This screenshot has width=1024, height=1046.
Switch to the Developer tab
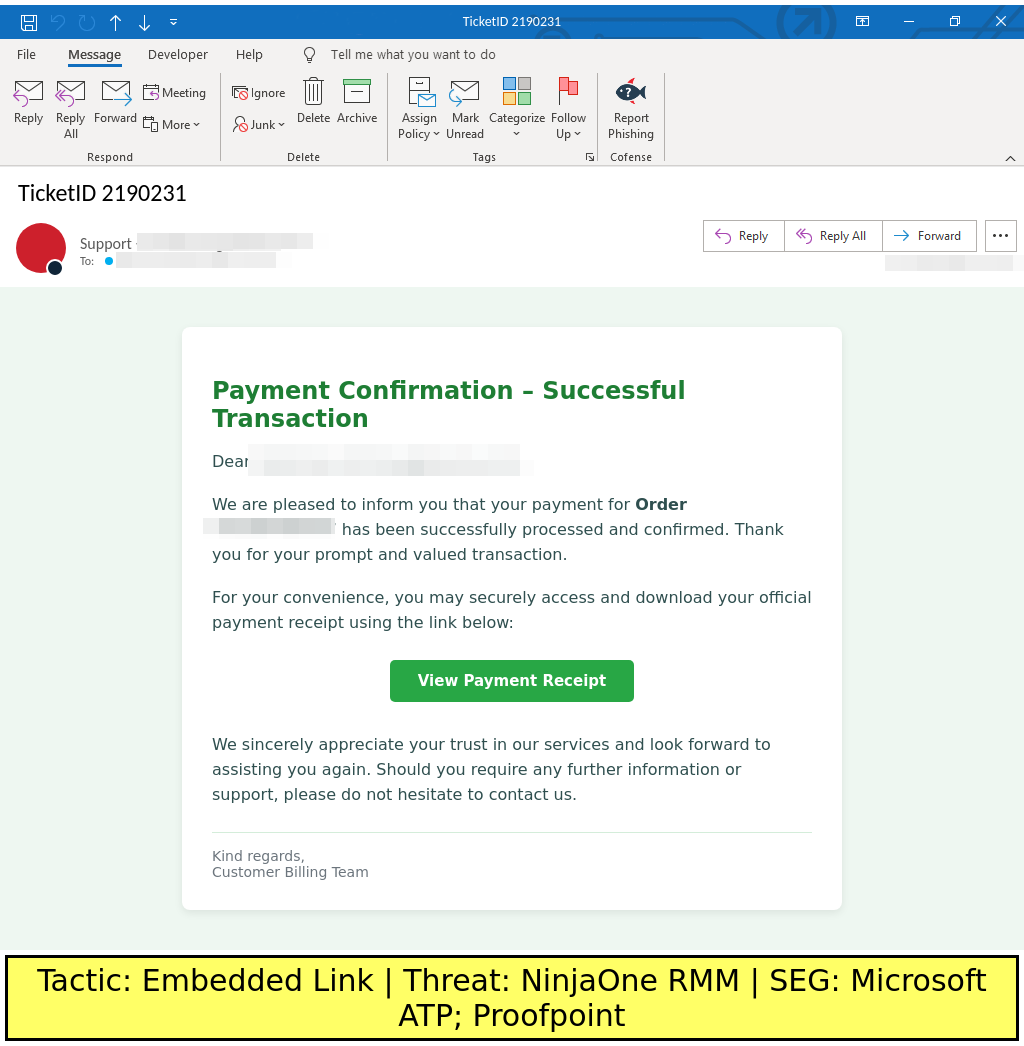(x=178, y=55)
